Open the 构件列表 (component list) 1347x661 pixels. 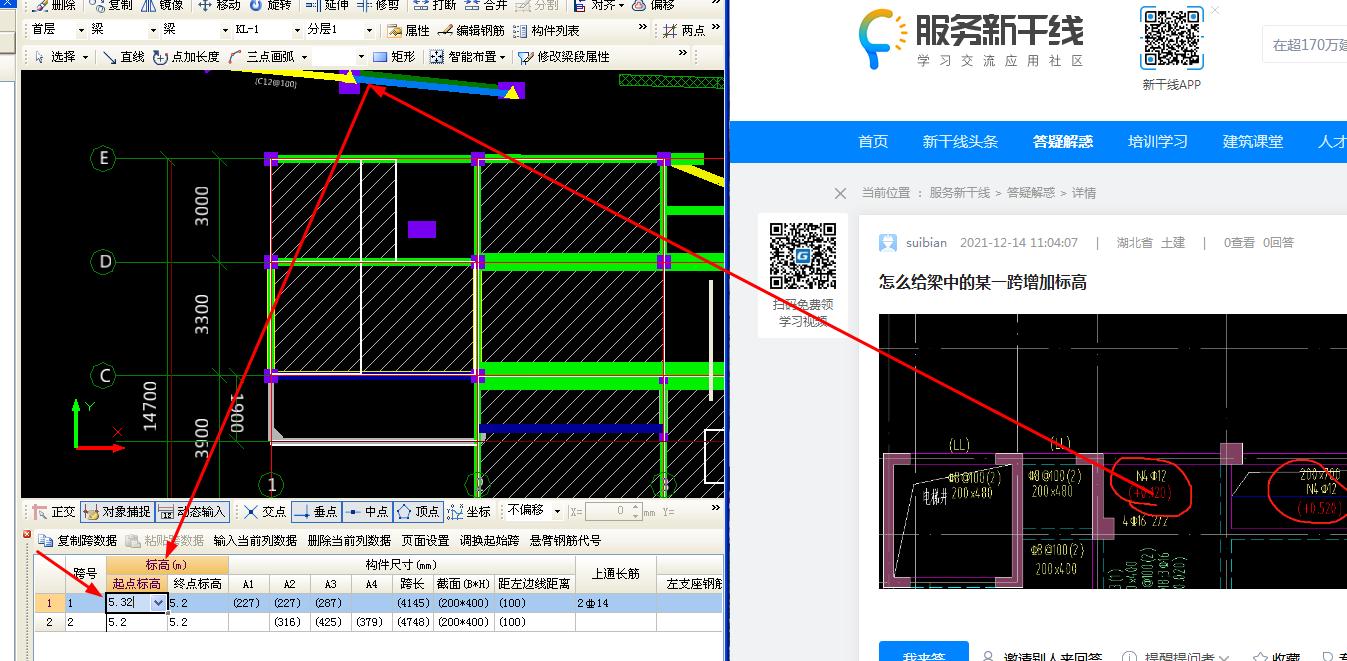click(x=546, y=31)
